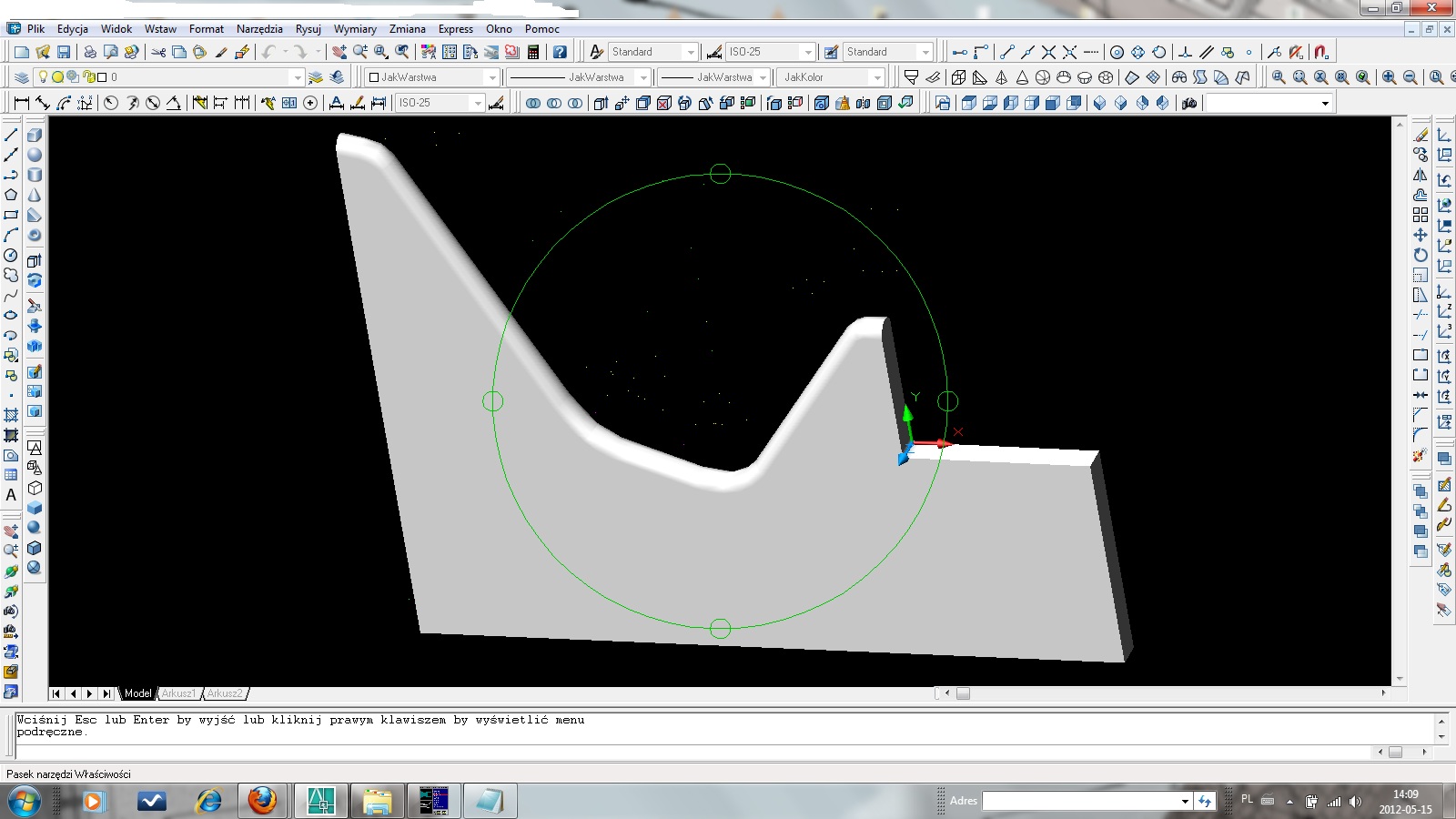Click the first-tab navigation arrow
Viewport: 1456px width, 819px height.
[x=56, y=693]
